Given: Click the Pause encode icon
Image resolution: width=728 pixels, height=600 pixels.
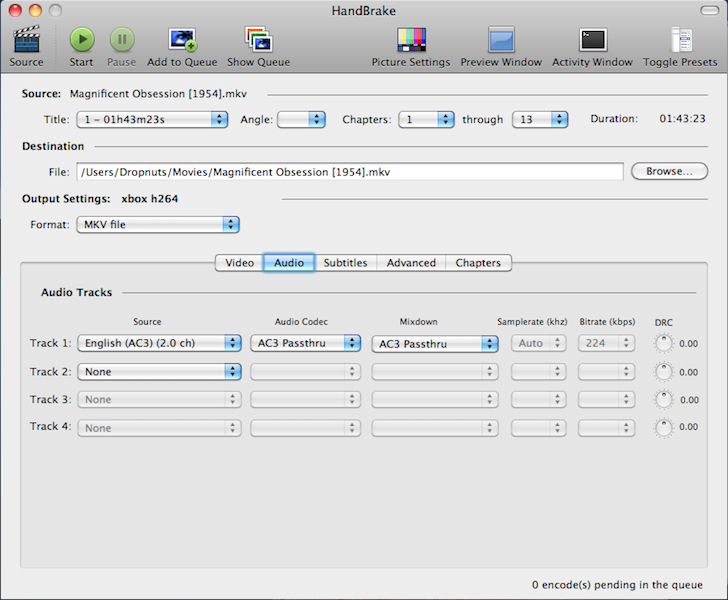Looking at the screenshot, I should pyautogui.click(x=122, y=39).
